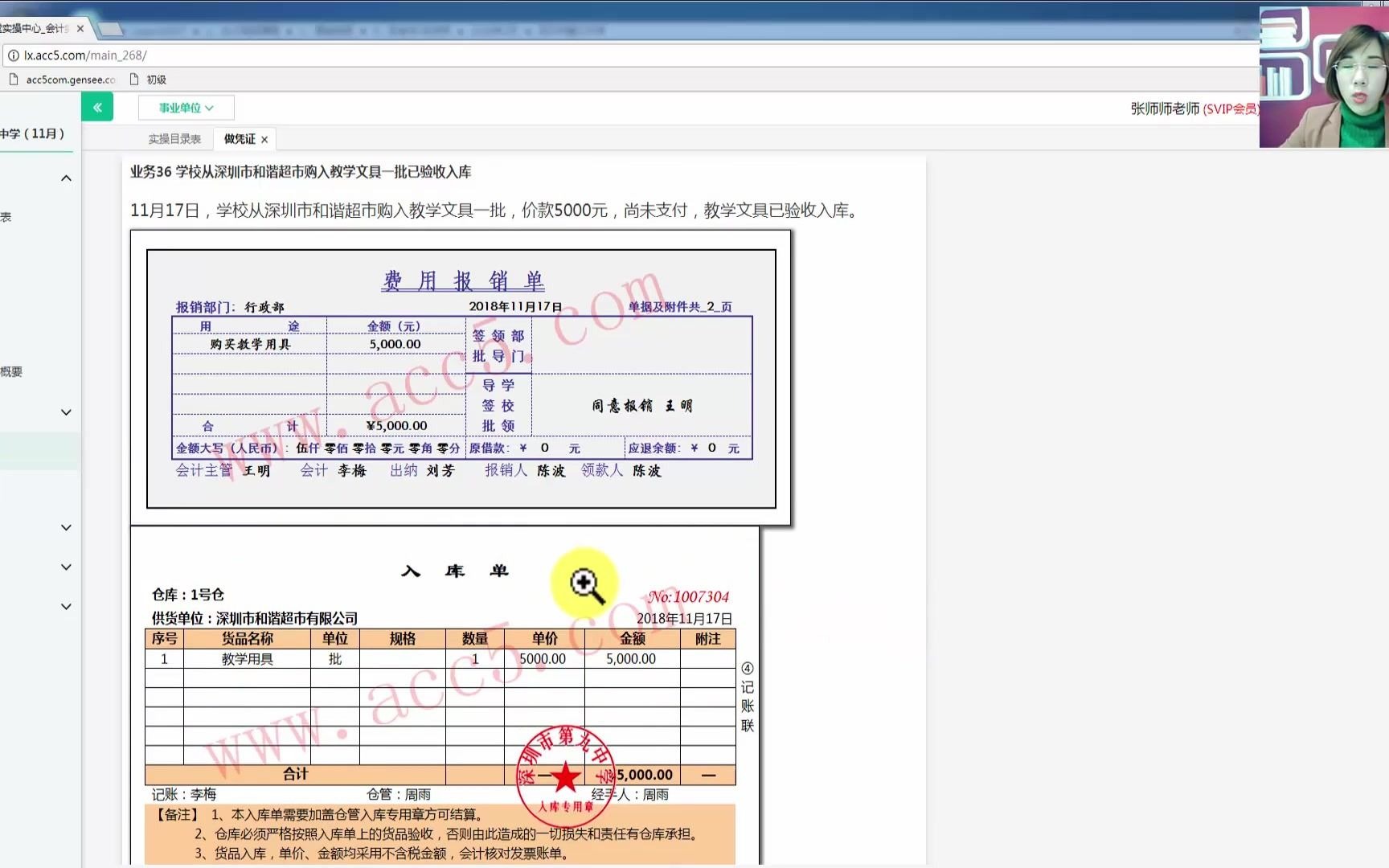The image size is (1389, 868).
Task: Select the 中学（11月） sidebar header
Action: coord(33,133)
